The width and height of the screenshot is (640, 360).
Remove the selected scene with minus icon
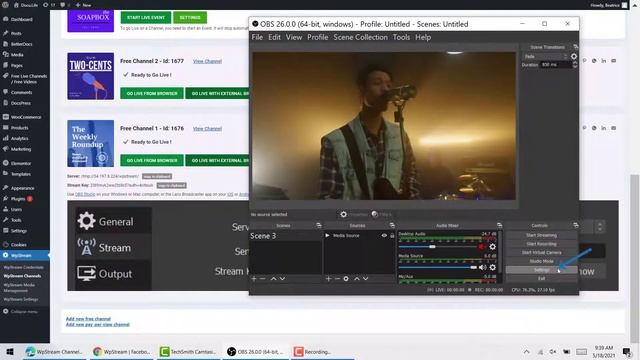pos(262,279)
